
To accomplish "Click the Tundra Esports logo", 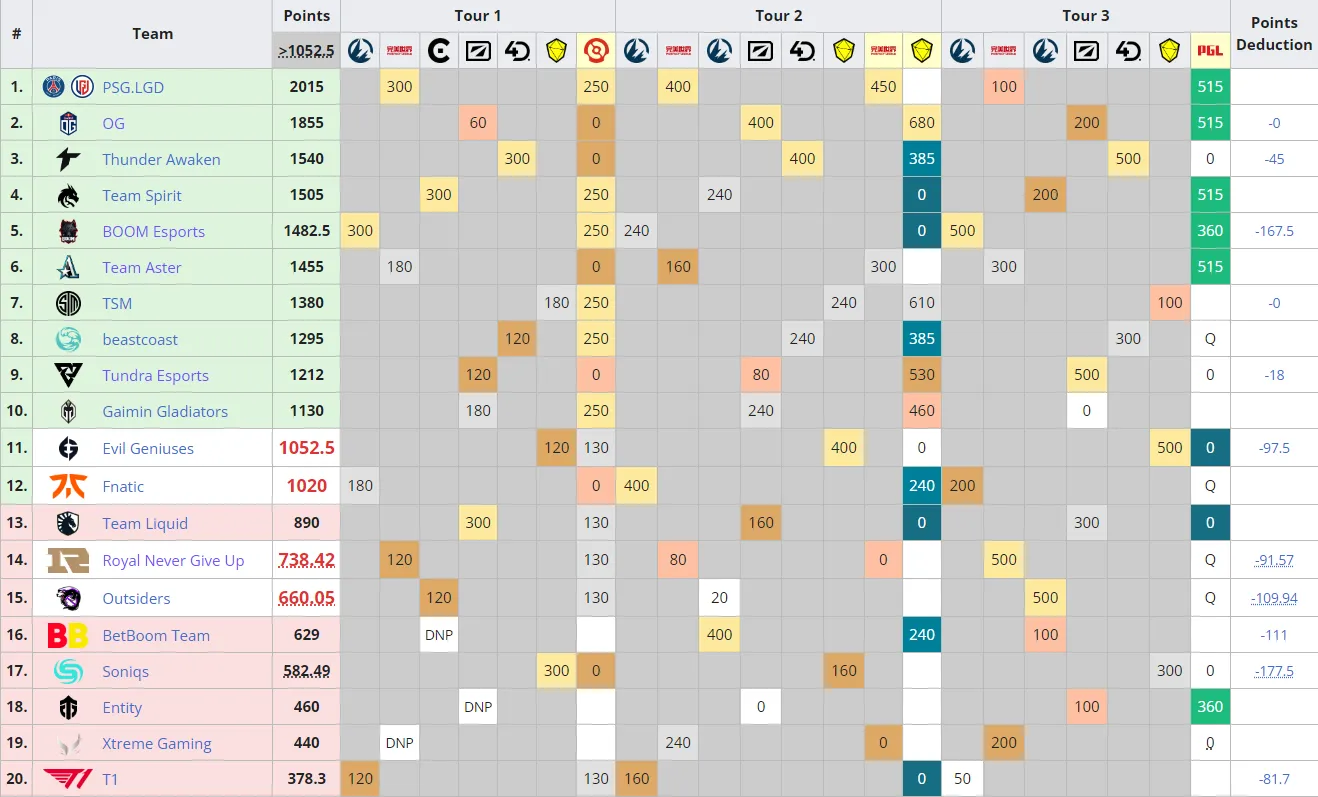I will 68,375.
